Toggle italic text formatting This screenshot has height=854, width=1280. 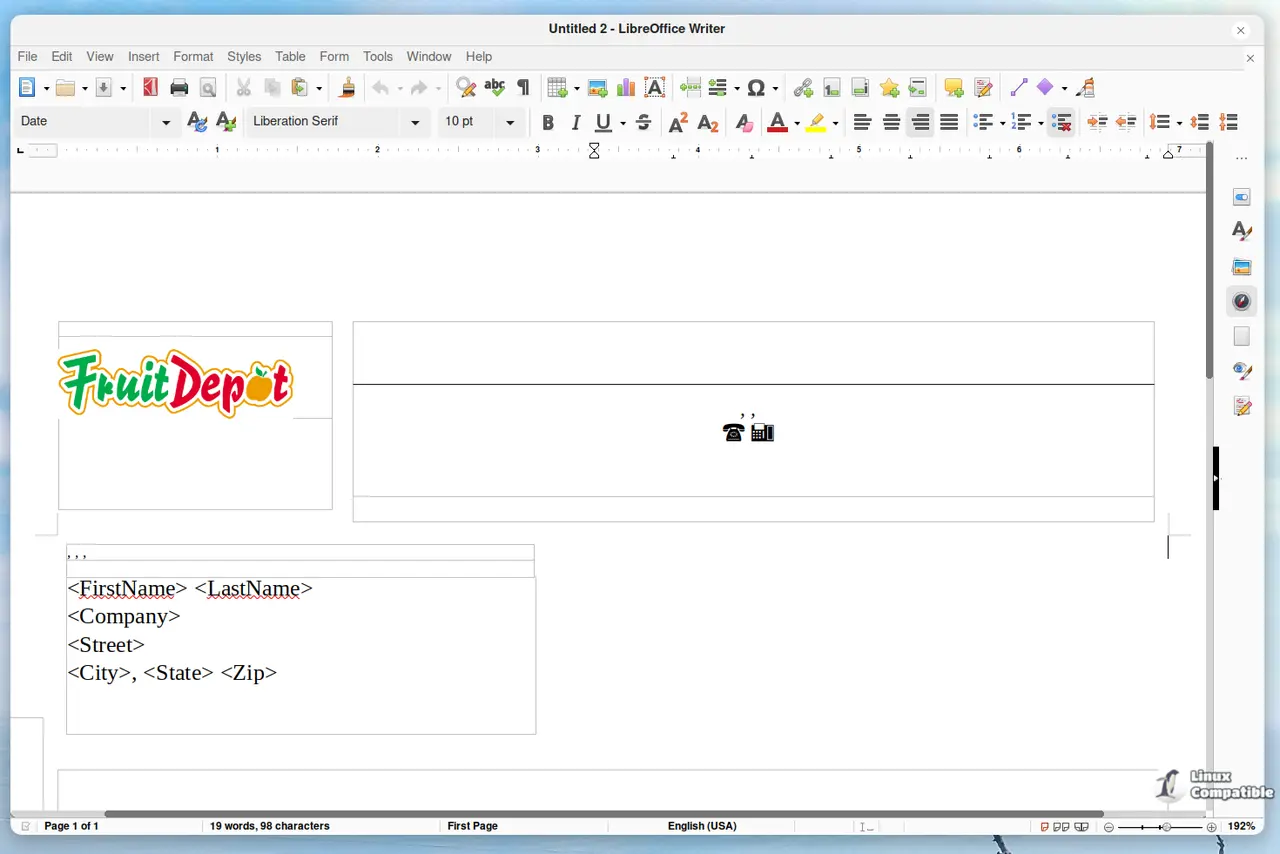pos(576,123)
